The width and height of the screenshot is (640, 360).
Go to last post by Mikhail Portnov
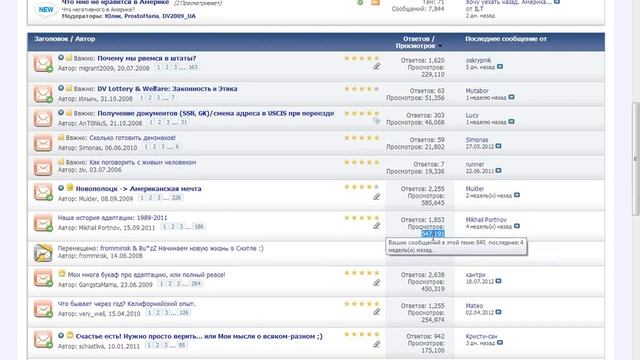[x=517, y=226]
